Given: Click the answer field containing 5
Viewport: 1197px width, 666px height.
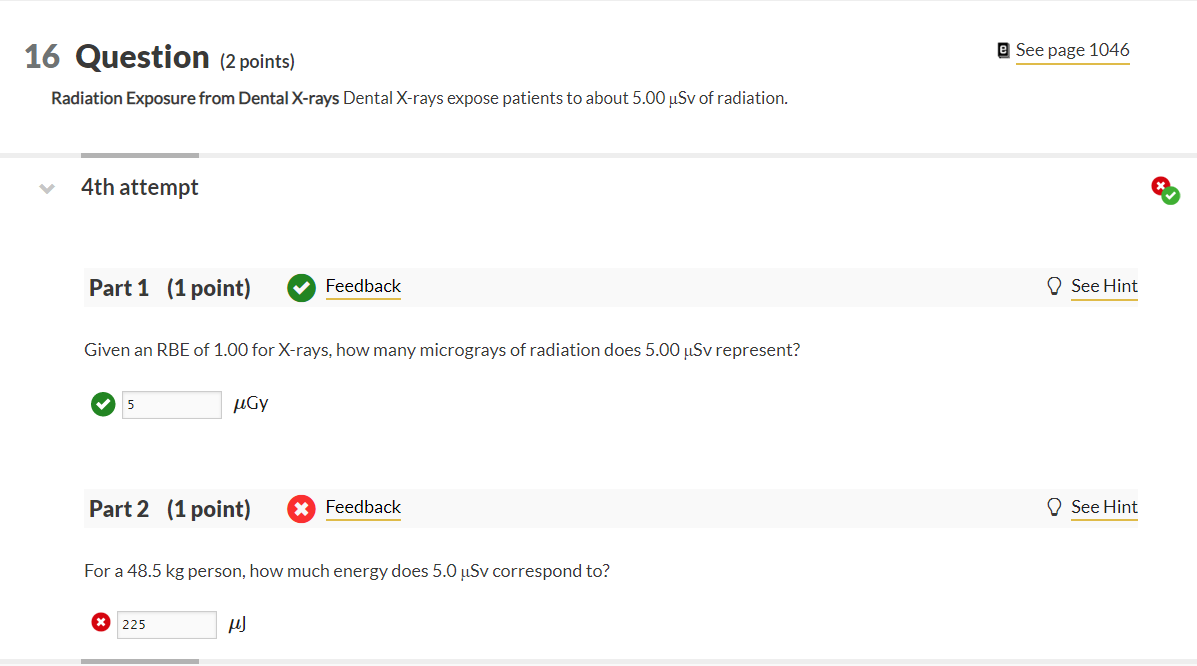Looking at the screenshot, I should click(171, 404).
